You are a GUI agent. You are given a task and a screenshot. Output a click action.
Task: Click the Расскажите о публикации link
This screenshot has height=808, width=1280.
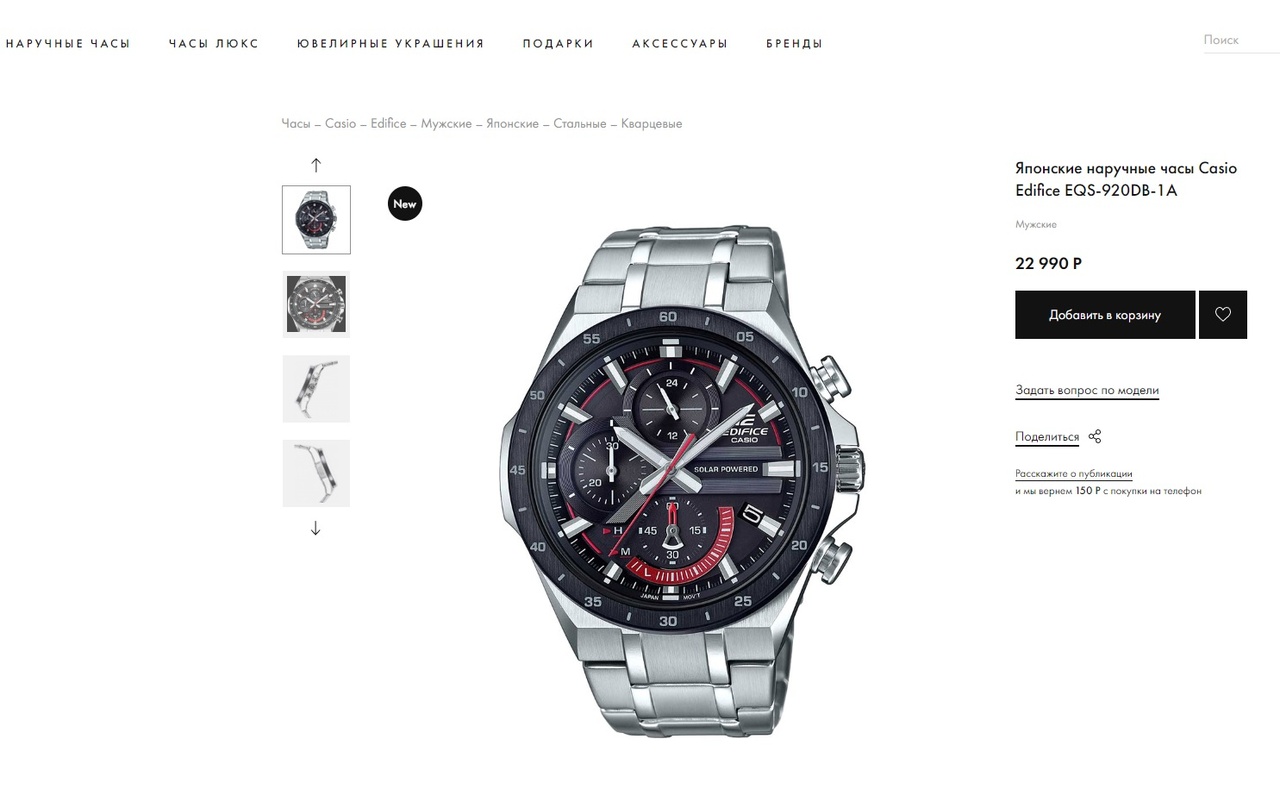1074,474
